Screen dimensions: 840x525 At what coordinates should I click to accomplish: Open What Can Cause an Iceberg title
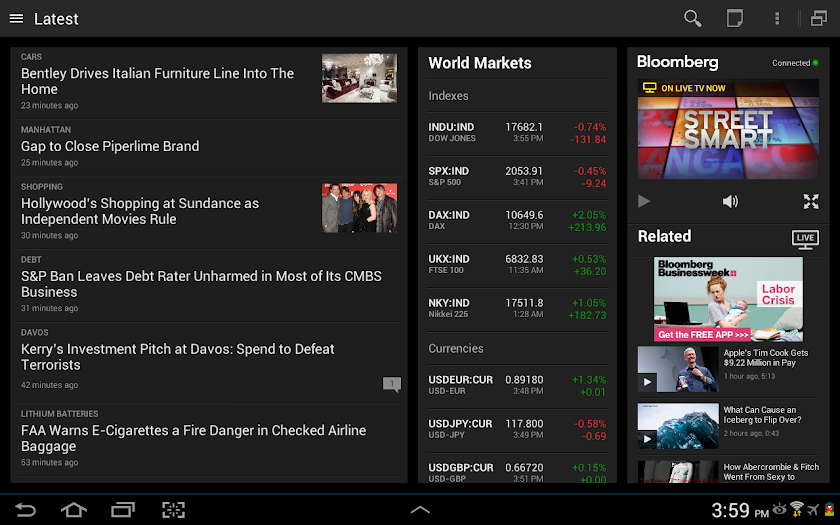click(x=762, y=415)
